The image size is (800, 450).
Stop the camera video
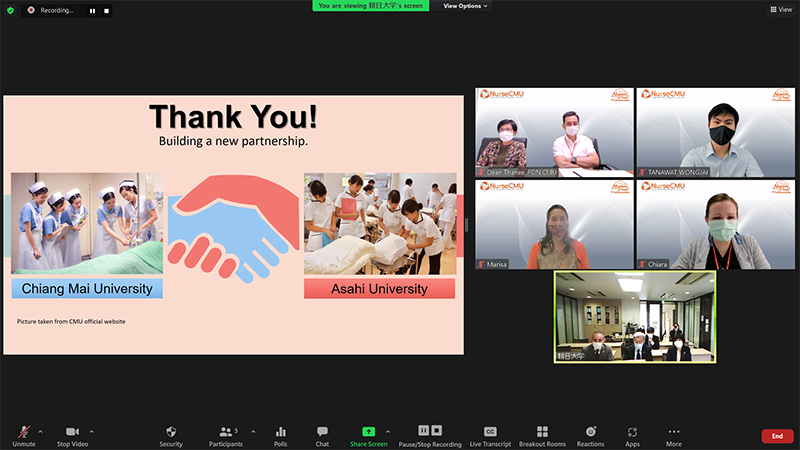pyautogui.click(x=72, y=436)
